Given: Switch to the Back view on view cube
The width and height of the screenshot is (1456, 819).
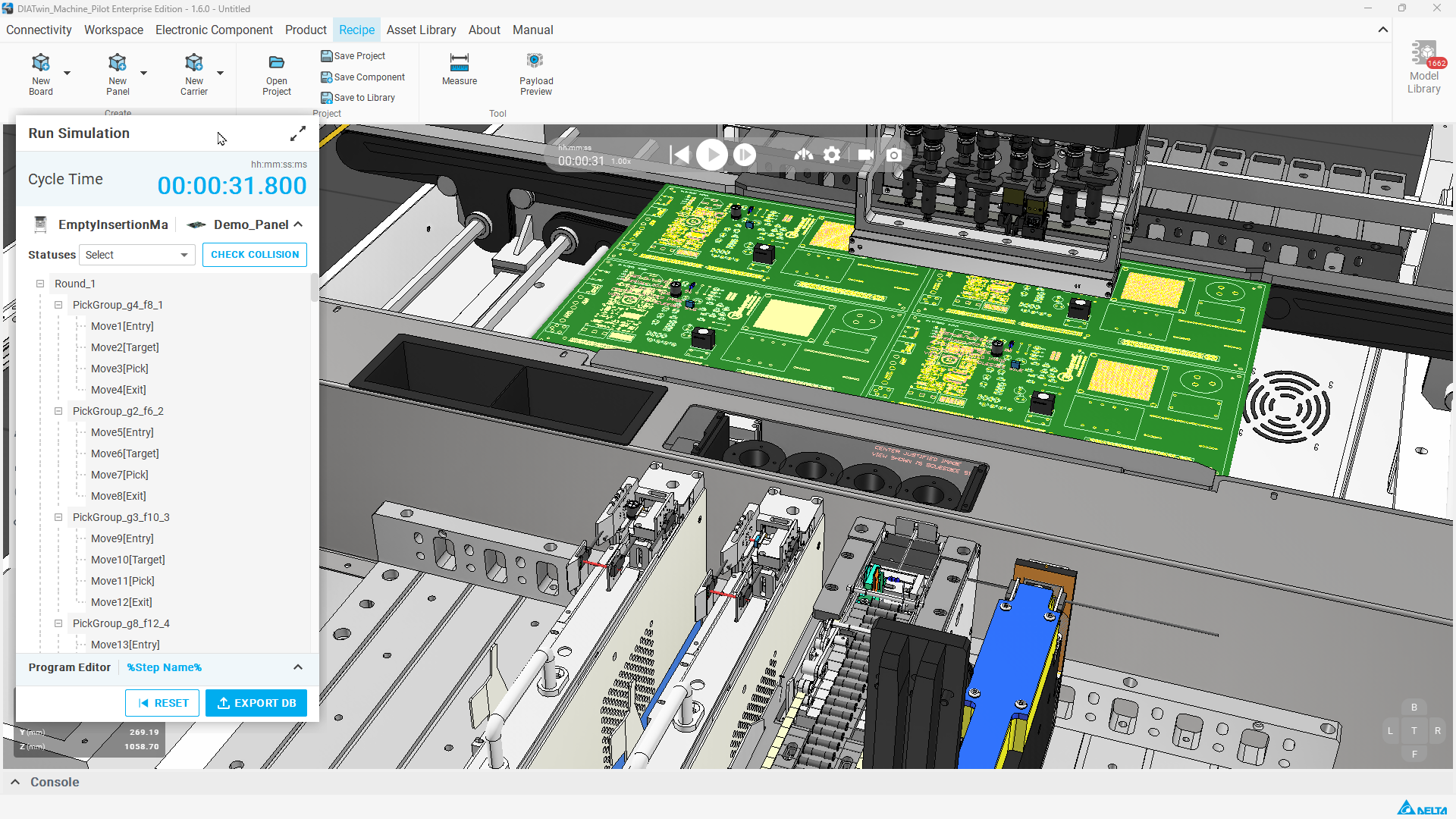Looking at the screenshot, I should click(x=1414, y=708).
